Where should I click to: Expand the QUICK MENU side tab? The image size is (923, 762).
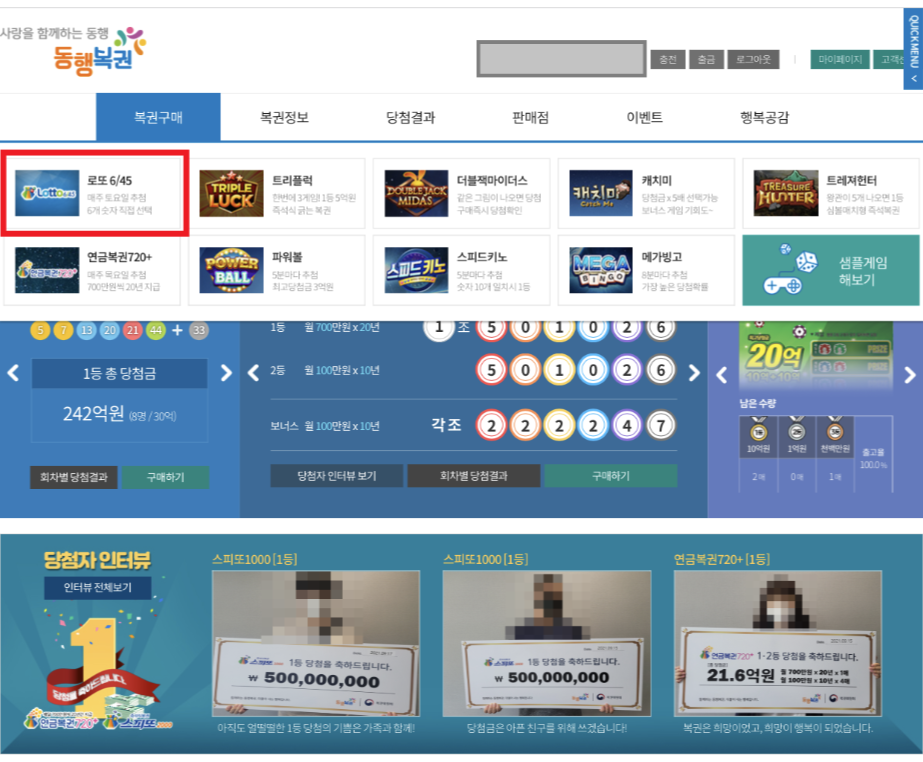point(913,49)
